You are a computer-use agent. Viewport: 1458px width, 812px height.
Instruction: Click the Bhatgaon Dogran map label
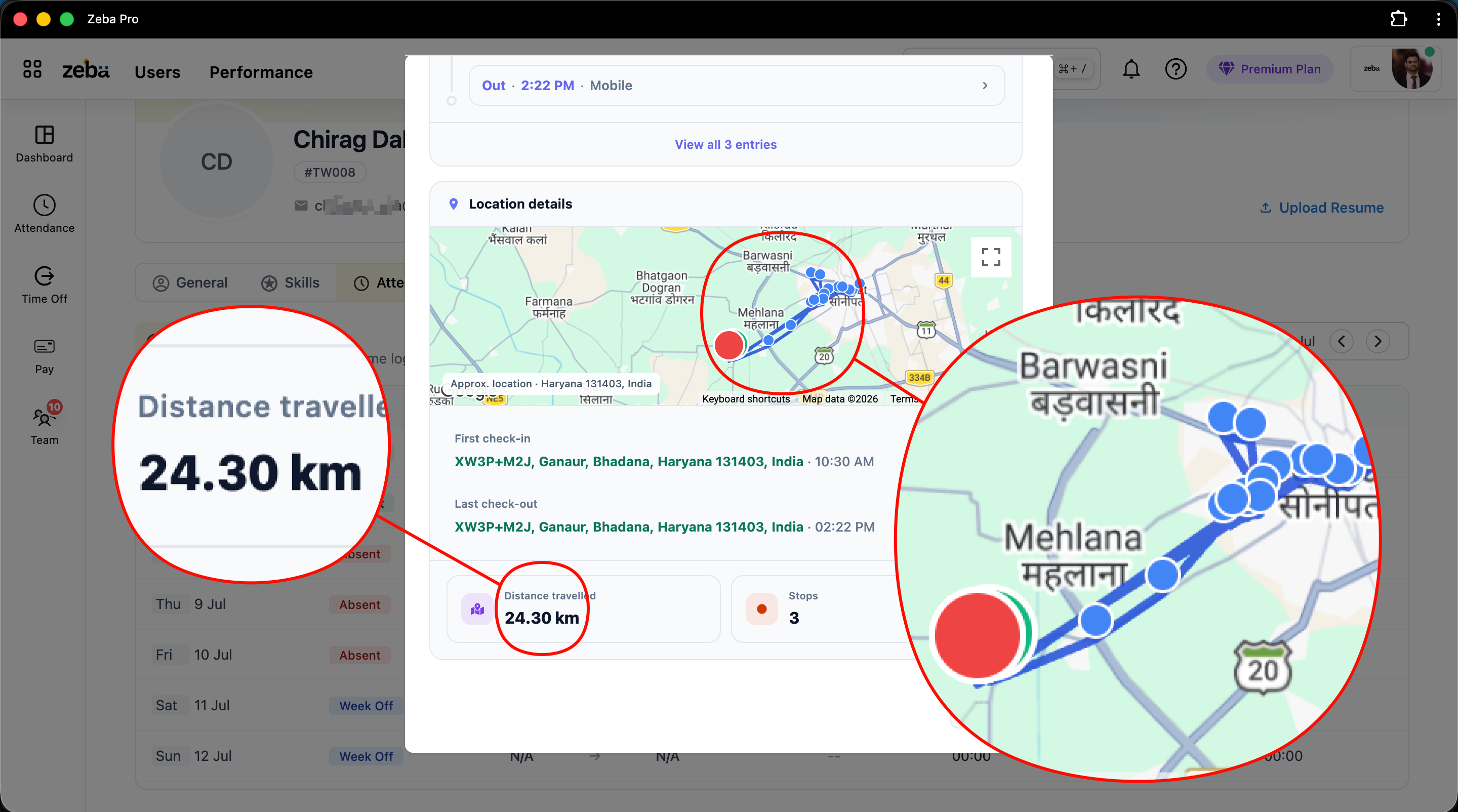coord(662,288)
